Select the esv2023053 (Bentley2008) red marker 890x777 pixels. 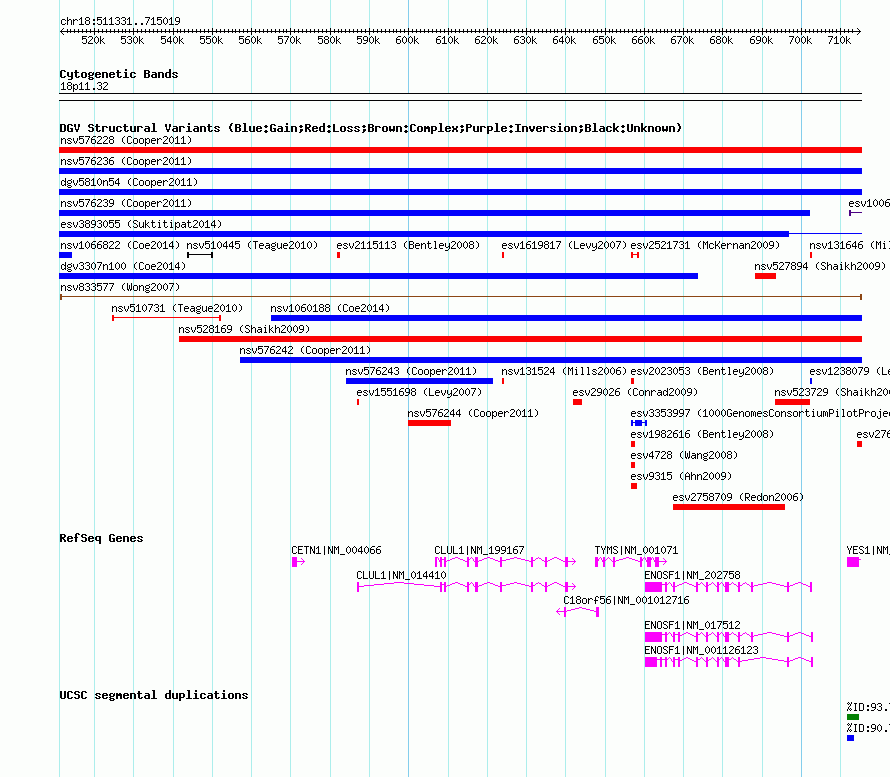point(632,381)
